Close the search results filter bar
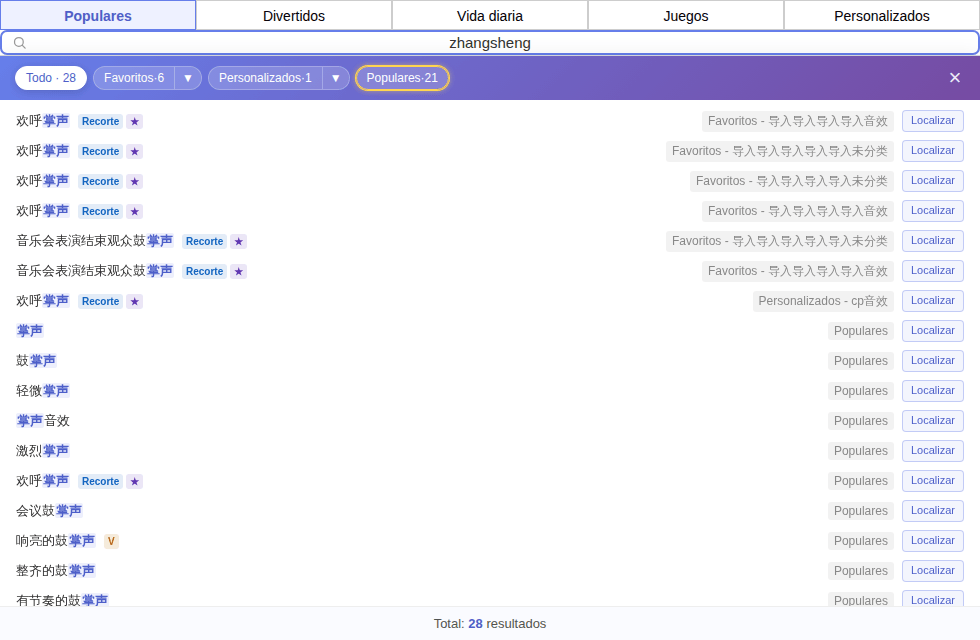The height and width of the screenshot is (640, 980). (954, 78)
